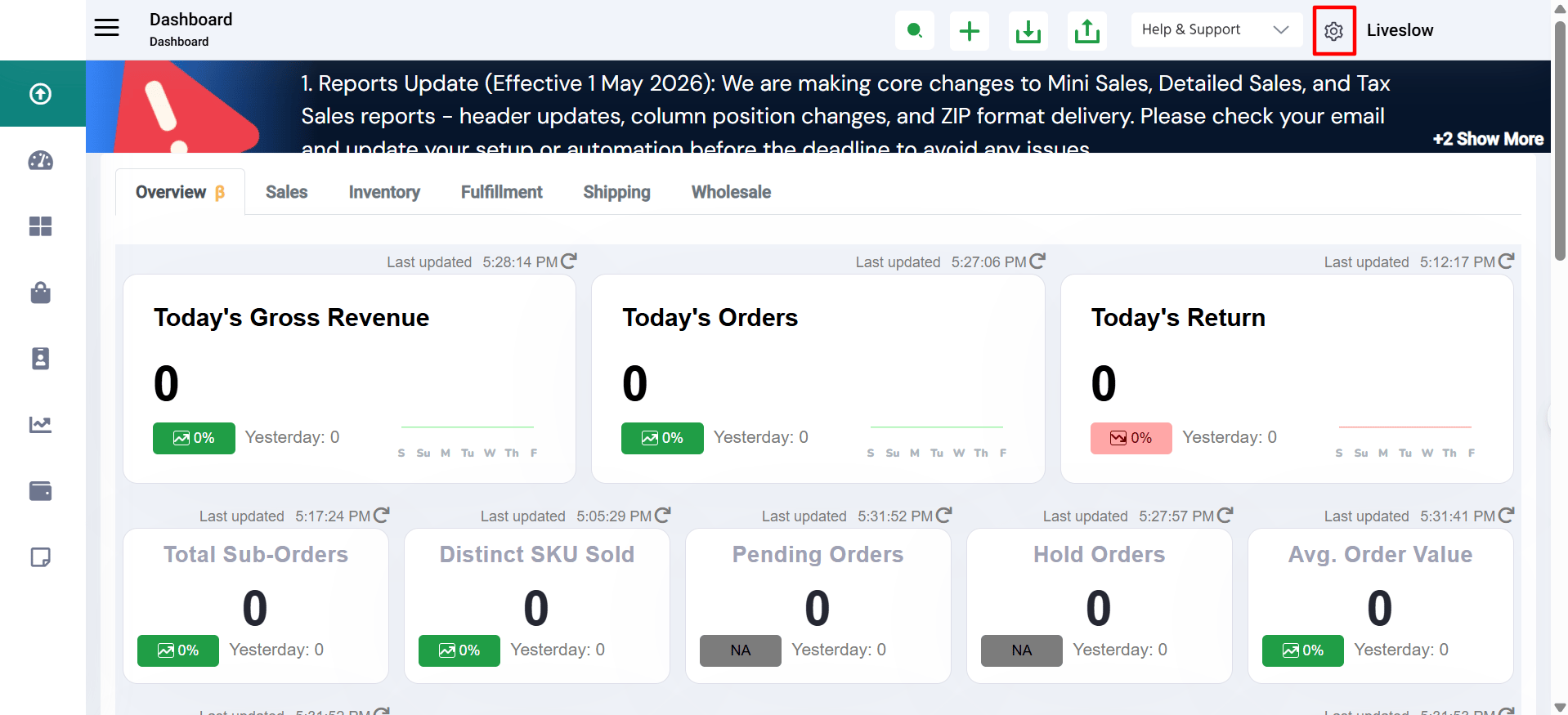Switch to the Inventory tab
The width and height of the screenshot is (1568, 715).
(x=384, y=192)
